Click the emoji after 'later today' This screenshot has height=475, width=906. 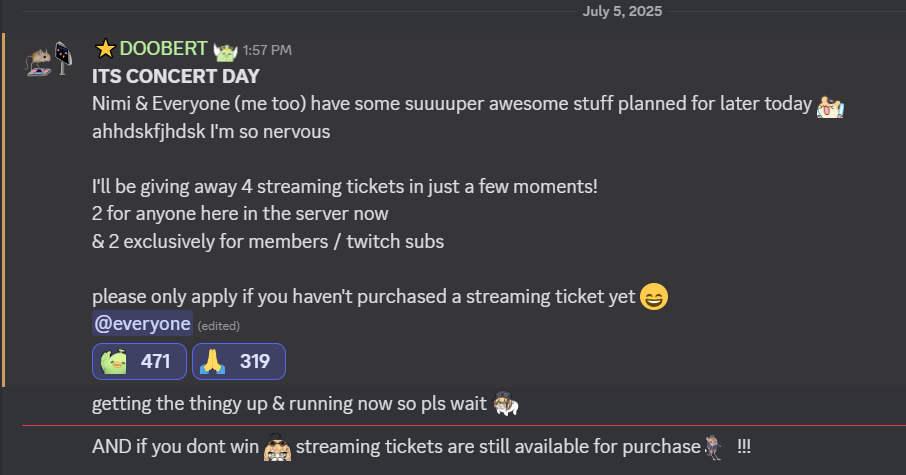pos(832,105)
